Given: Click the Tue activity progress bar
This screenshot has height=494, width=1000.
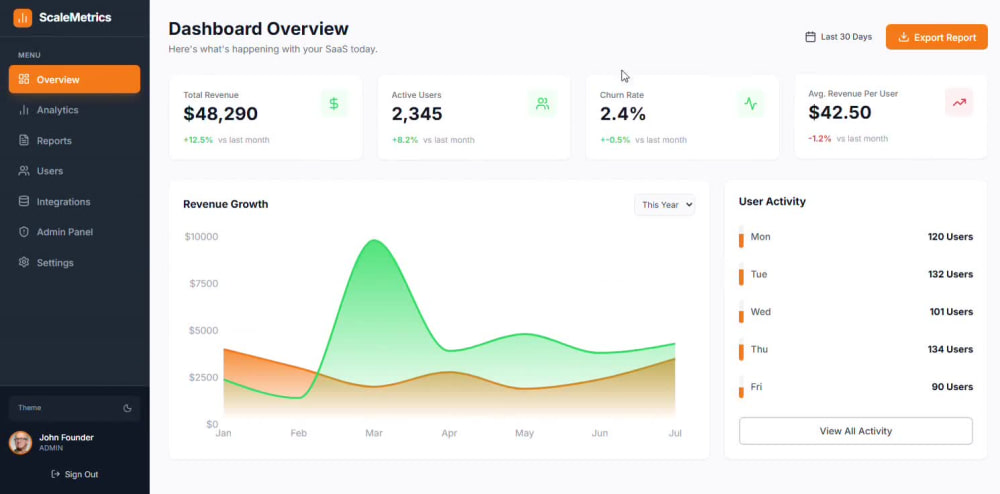Looking at the screenshot, I should (741, 274).
